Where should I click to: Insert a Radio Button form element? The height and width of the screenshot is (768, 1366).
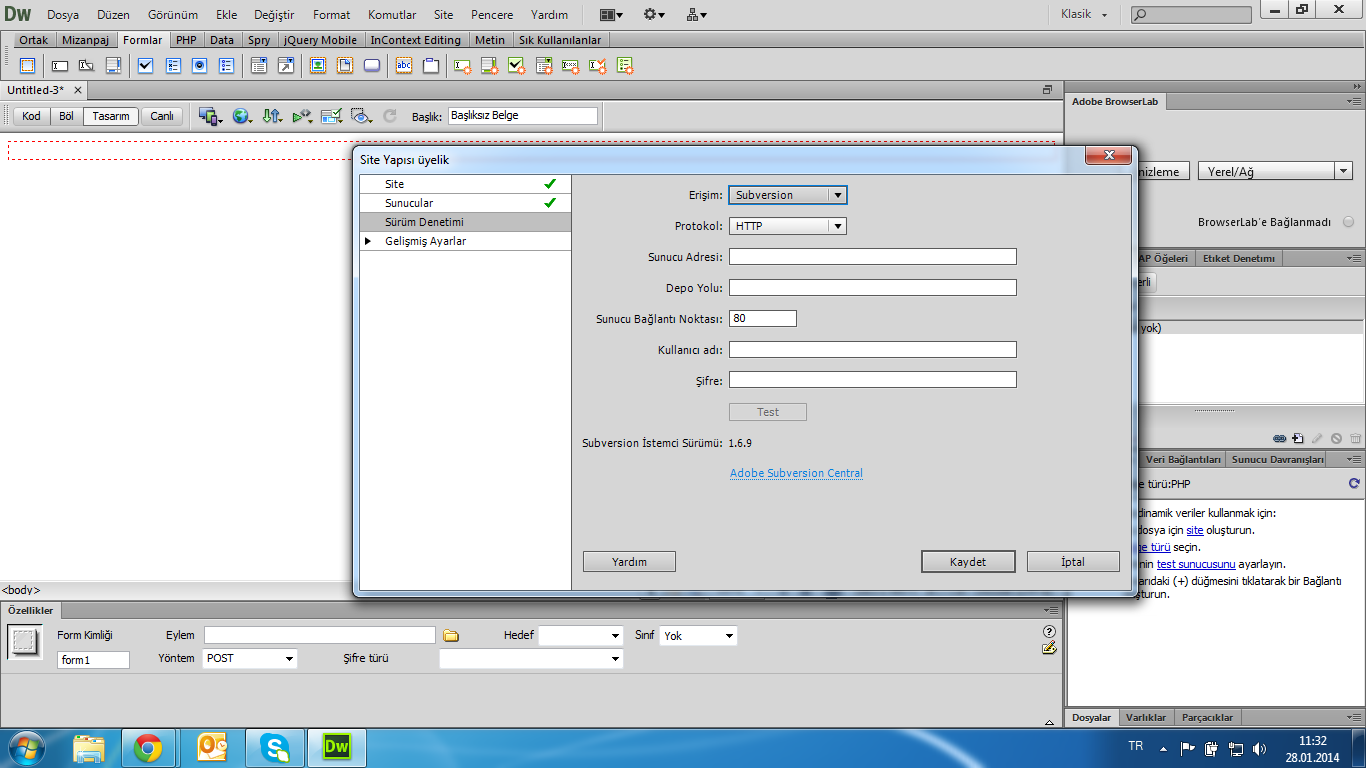point(200,66)
